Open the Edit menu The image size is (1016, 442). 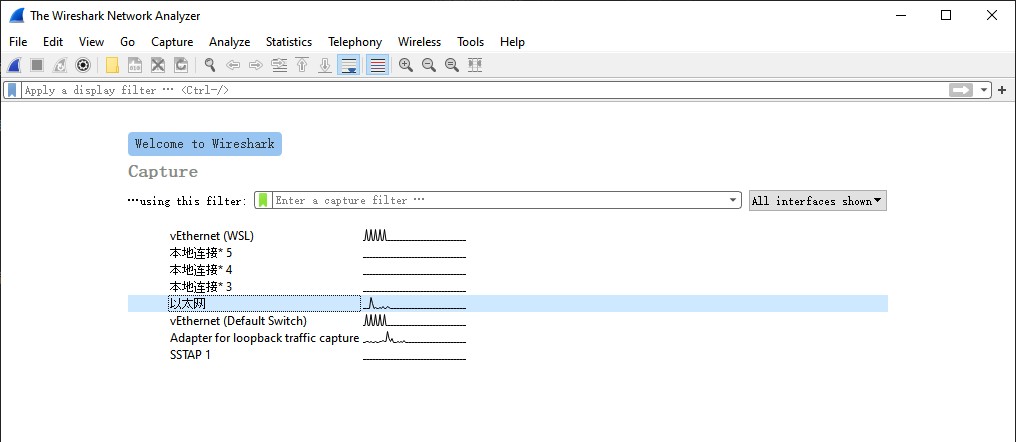coord(53,41)
